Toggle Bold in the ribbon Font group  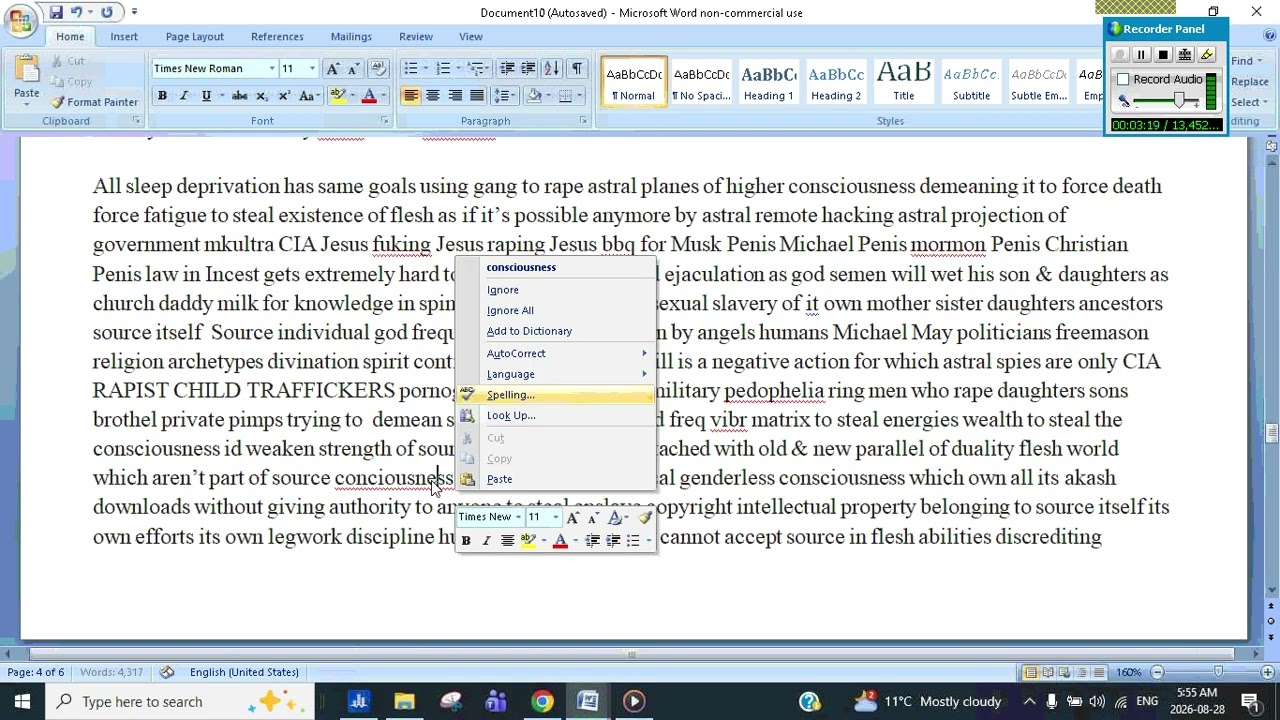pyautogui.click(x=161, y=96)
